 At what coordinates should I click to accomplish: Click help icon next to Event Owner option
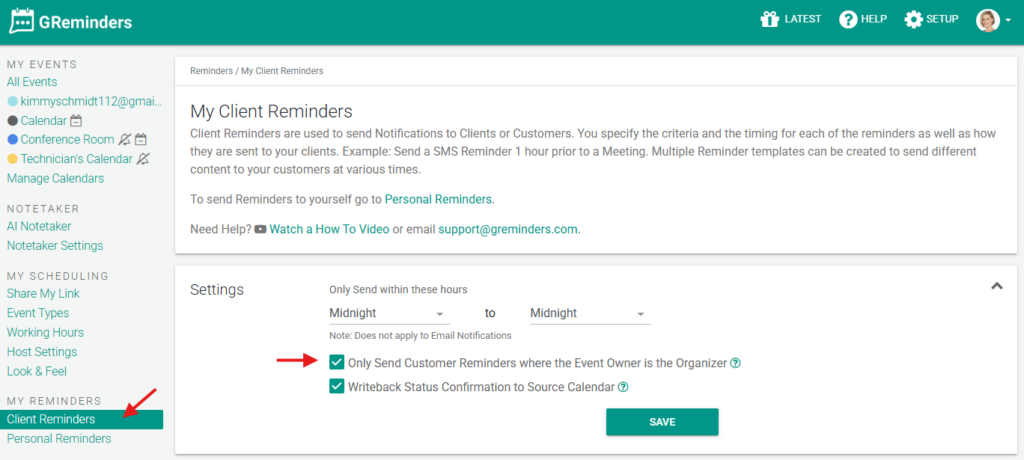(x=735, y=363)
